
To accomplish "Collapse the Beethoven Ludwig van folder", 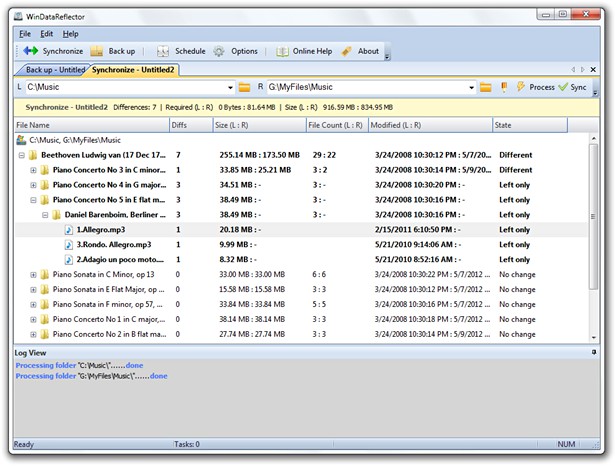I will 22,156.
